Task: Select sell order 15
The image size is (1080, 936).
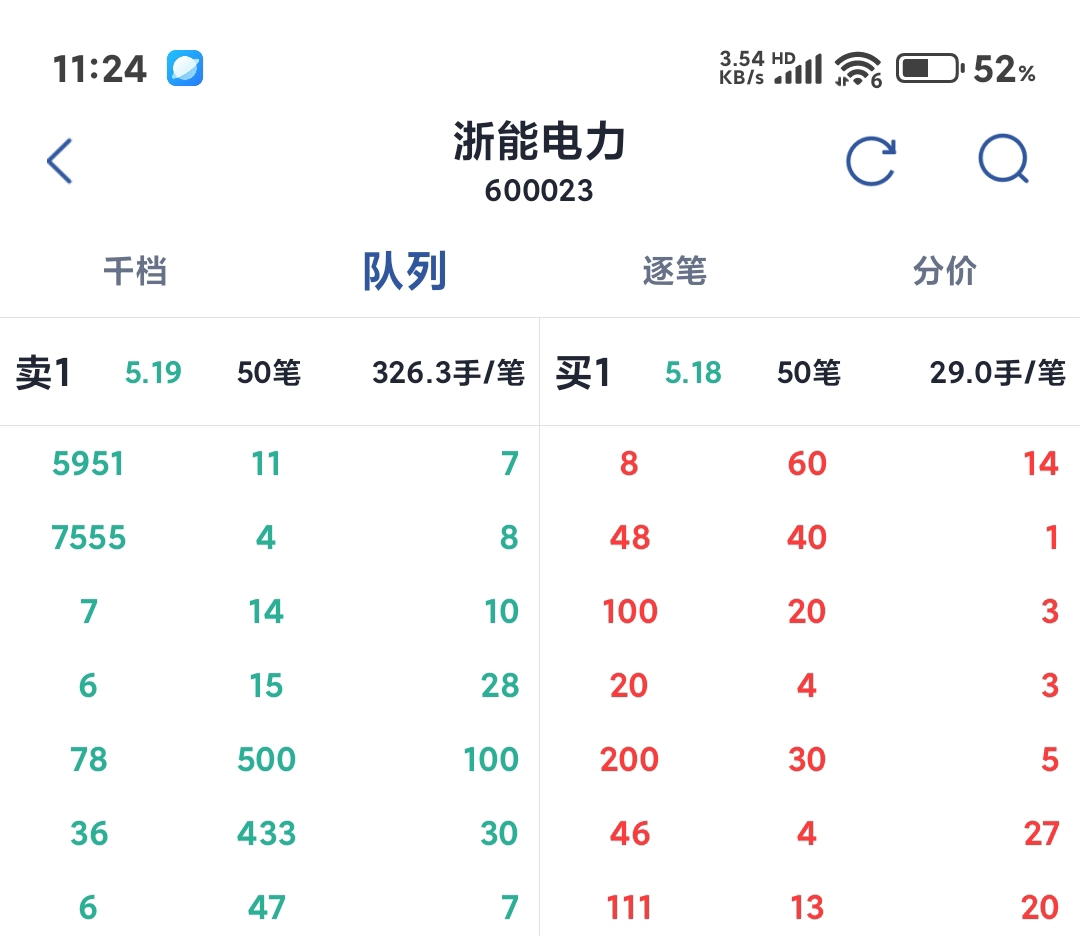Action: coord(267,685)
